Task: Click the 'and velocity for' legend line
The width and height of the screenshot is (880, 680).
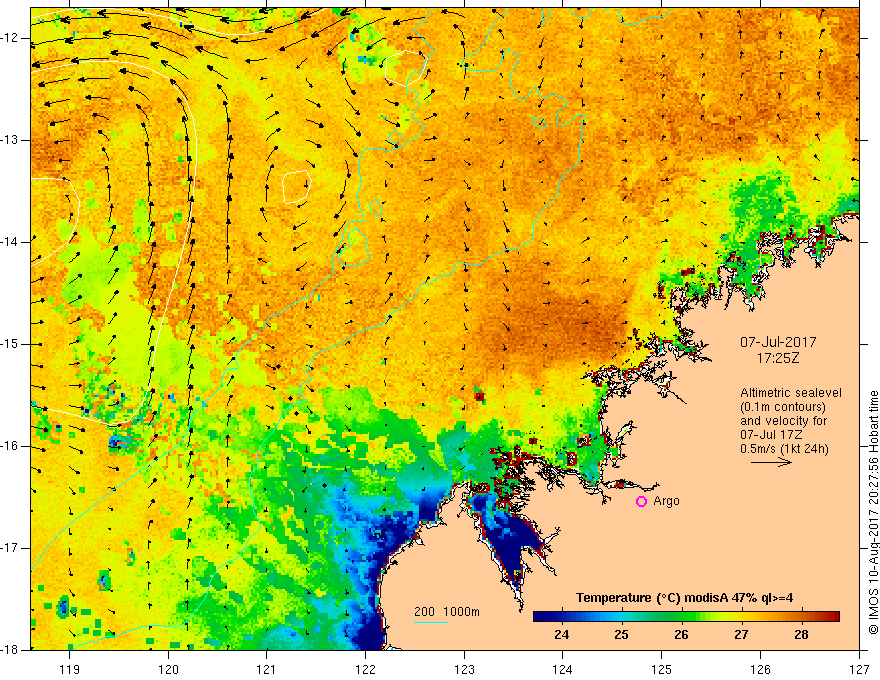Action: [x=783, y=421]
